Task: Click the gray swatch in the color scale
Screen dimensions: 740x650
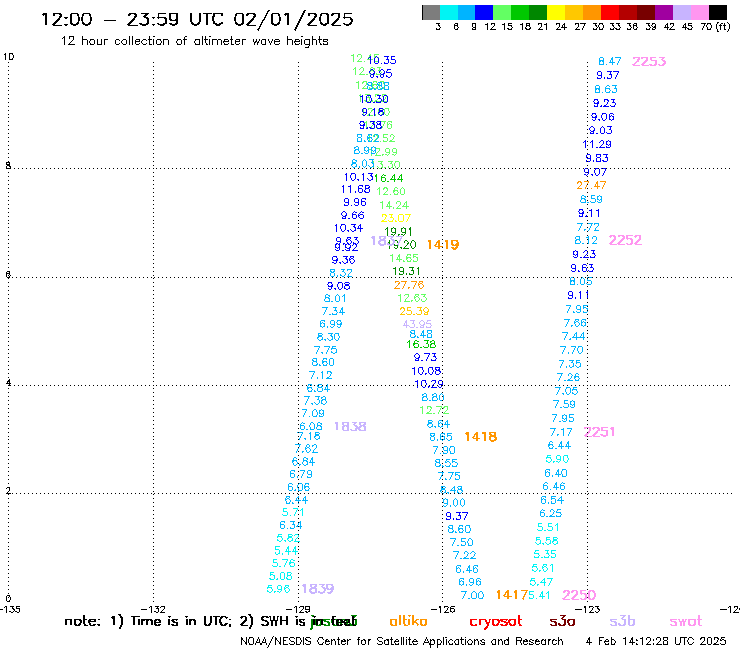Action: click(x=431, y=12)
